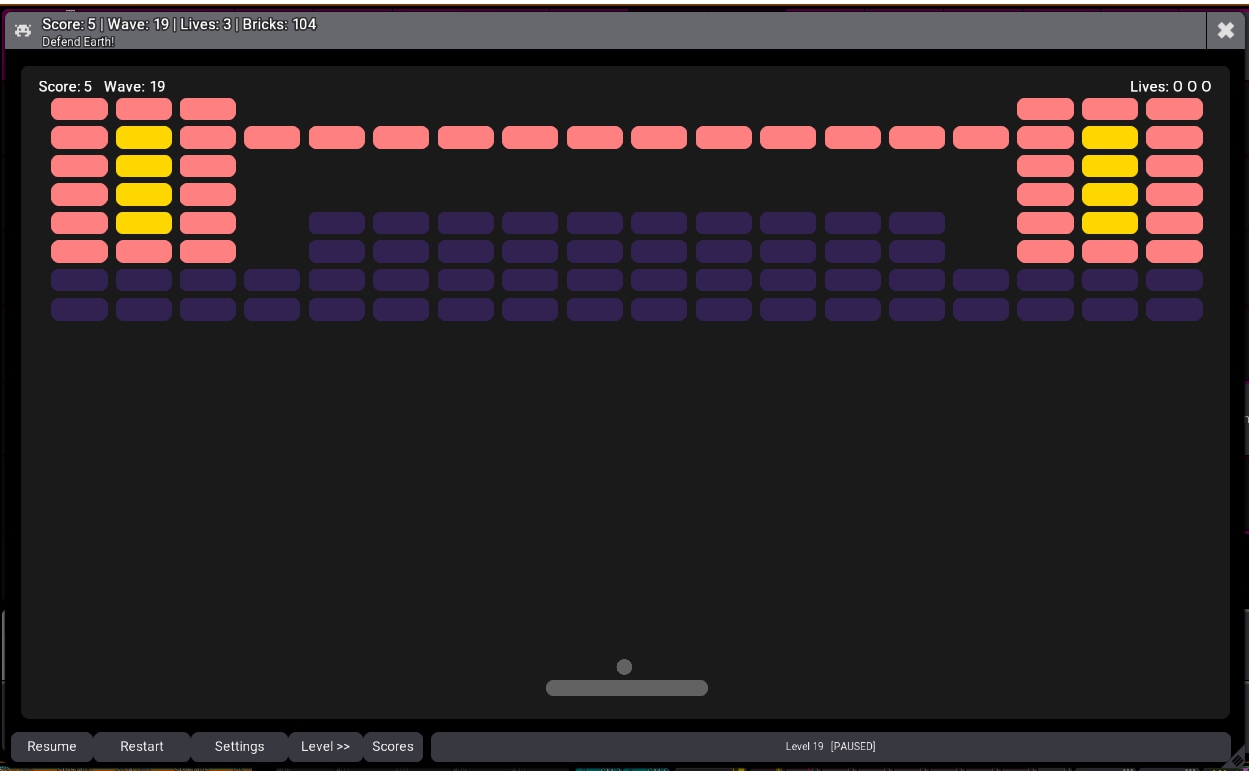Click the resize grip at window corner
This screenshot has width=1249, height=771.
pyautogui.click(x=1237, y=761)
